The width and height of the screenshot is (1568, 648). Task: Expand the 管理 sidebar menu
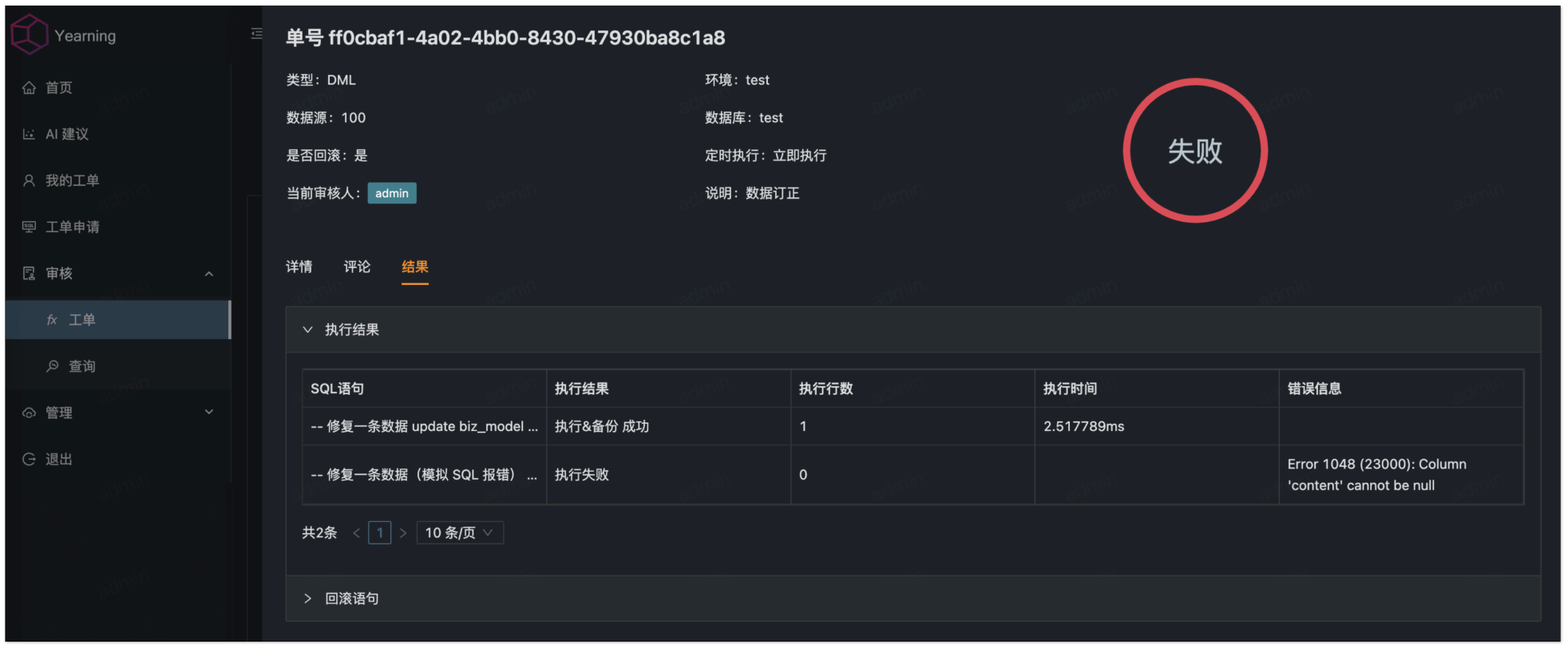[209, 413]
